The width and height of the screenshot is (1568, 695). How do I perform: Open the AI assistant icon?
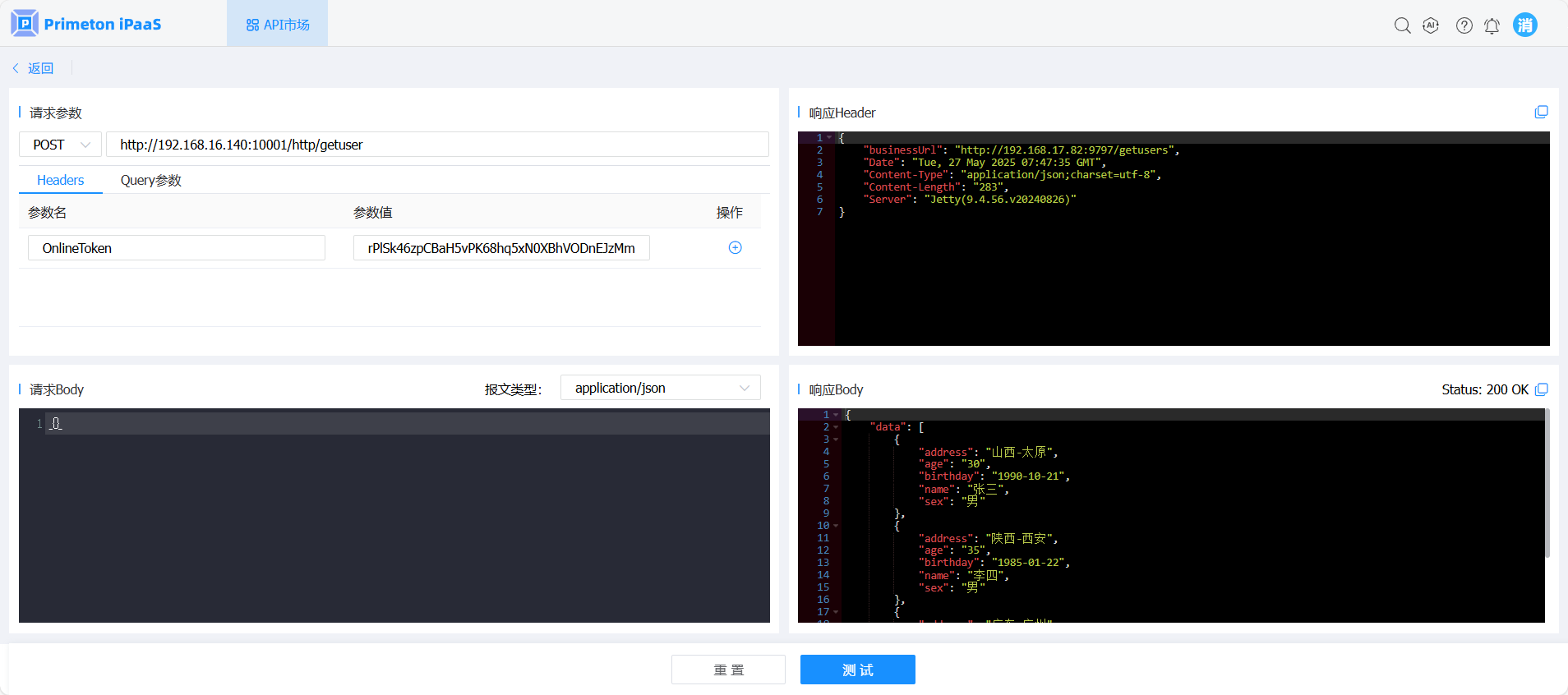coord(1431,25)
